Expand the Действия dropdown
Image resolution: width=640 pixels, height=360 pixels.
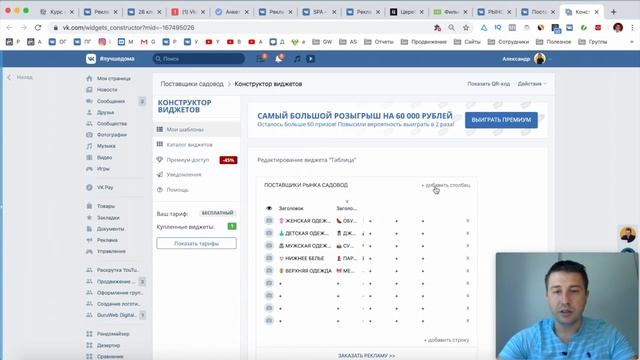(532, 84)
